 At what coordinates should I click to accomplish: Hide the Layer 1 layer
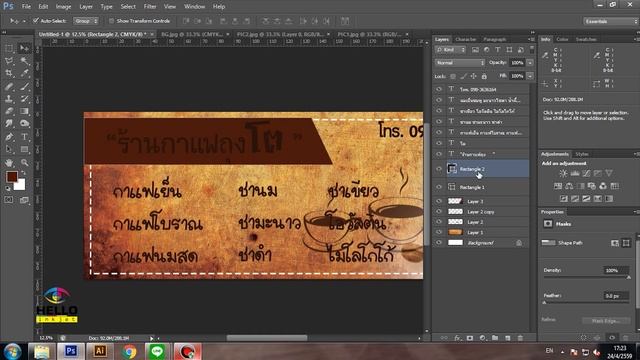pyautogui.click(x=439, y=232)
